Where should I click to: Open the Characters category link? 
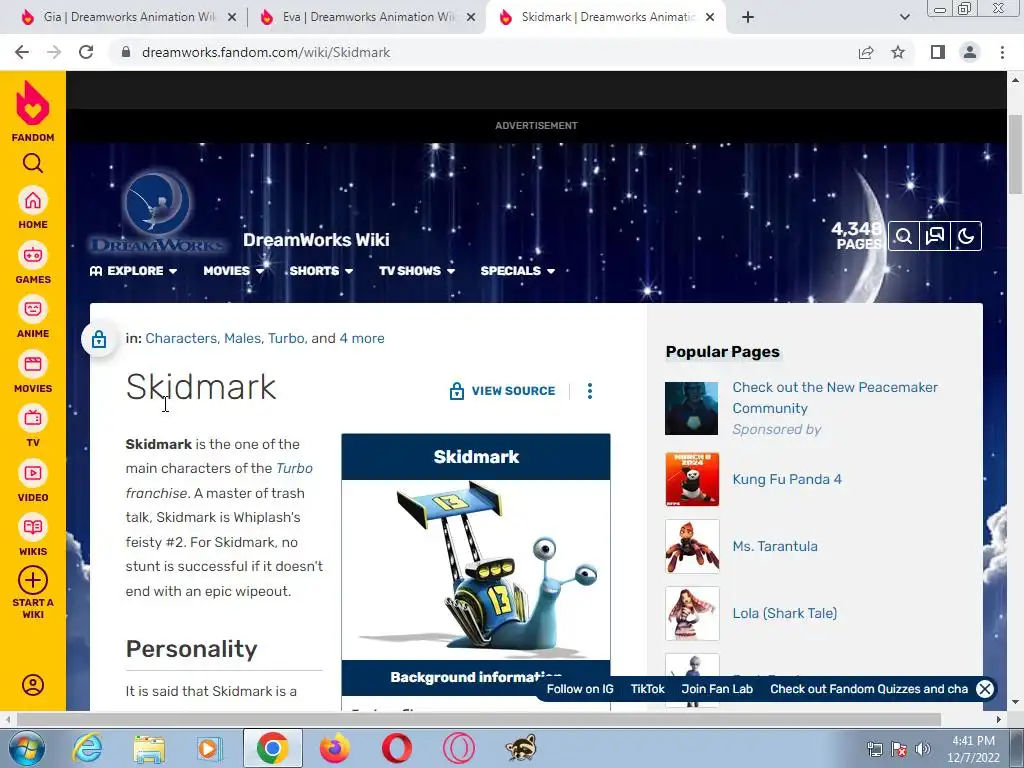[x=181, y=338]
